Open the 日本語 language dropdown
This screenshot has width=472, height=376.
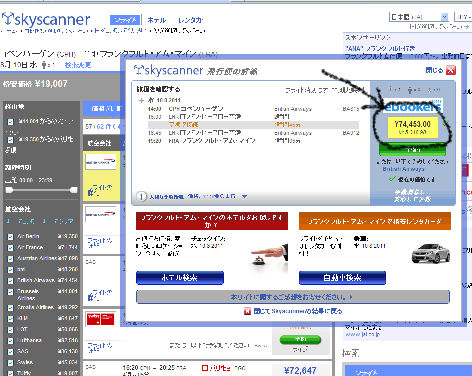[419, 17]
